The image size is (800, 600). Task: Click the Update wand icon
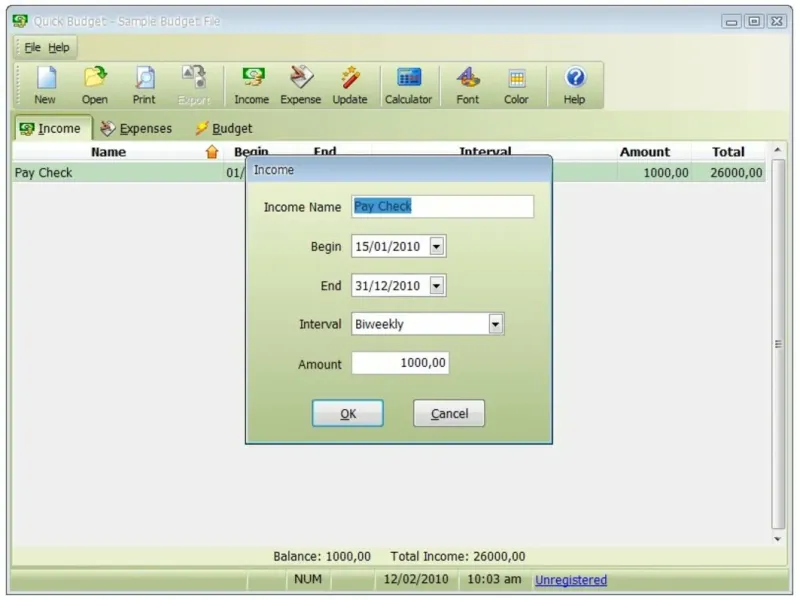[350, 86]
